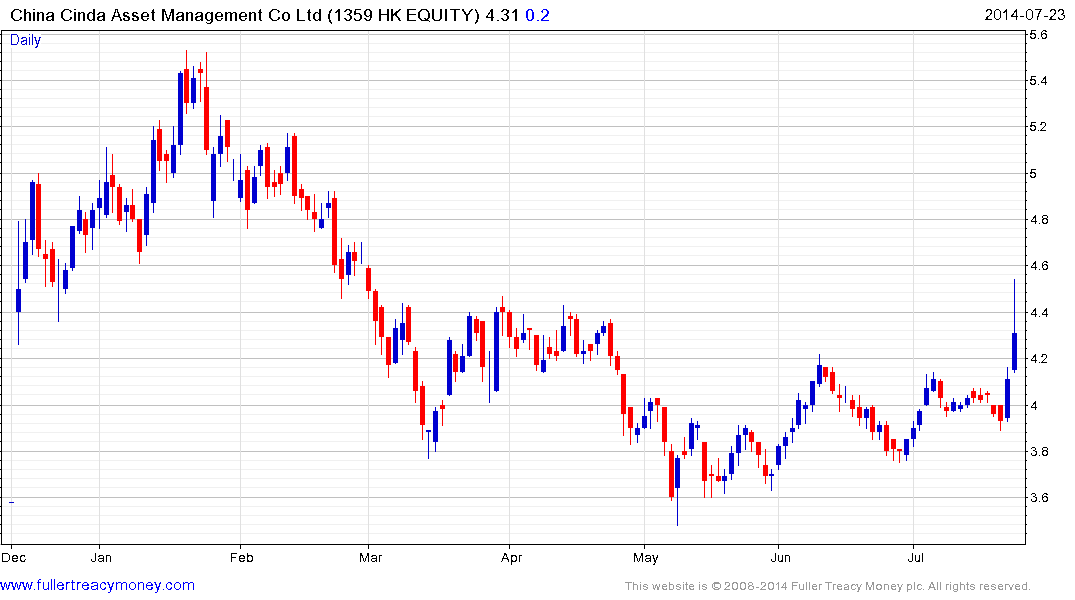
Task: Click the 5.4 price axis label
Action: click(1038, 81)
